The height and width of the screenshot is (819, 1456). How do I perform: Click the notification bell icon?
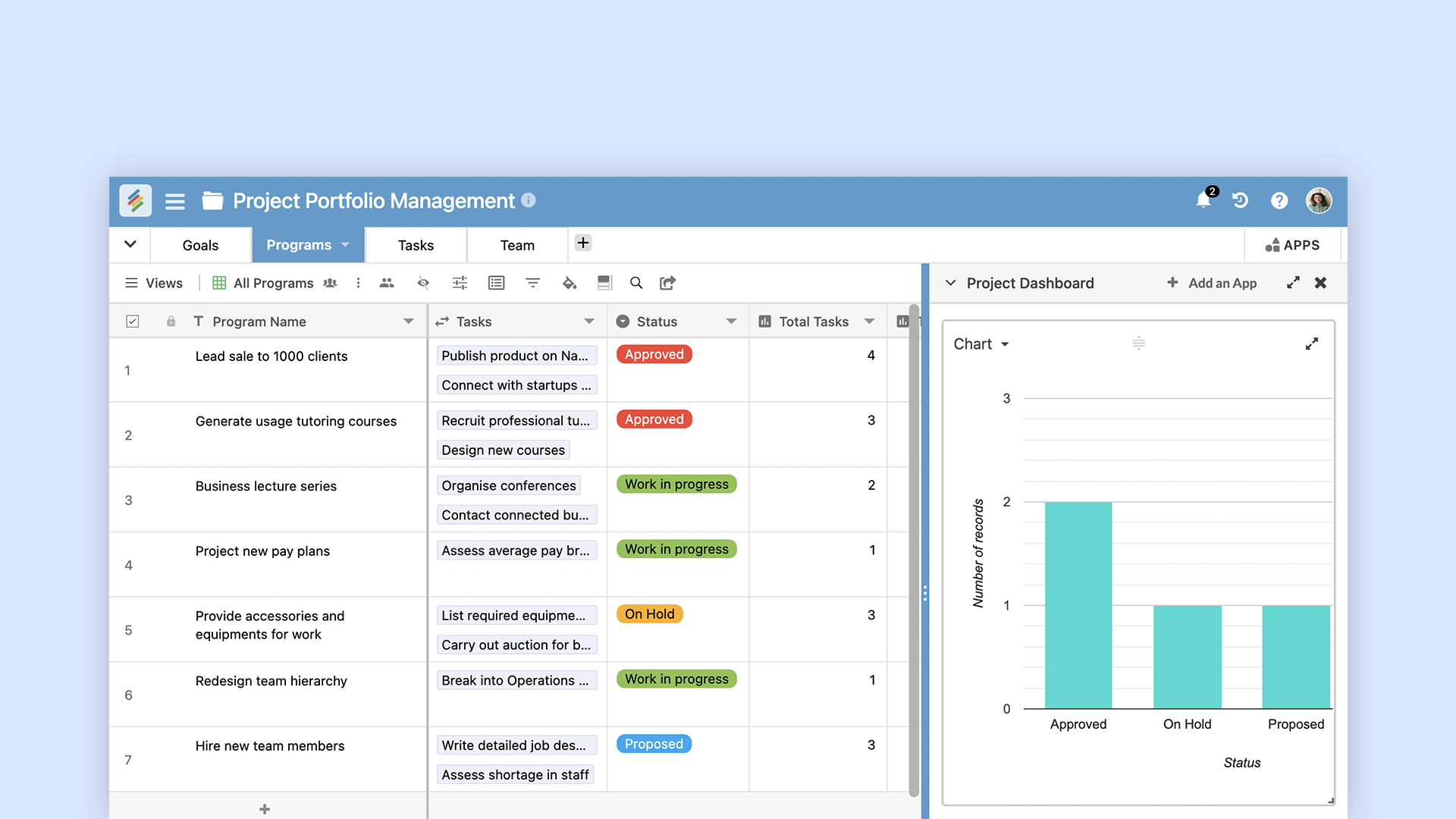1203,200
